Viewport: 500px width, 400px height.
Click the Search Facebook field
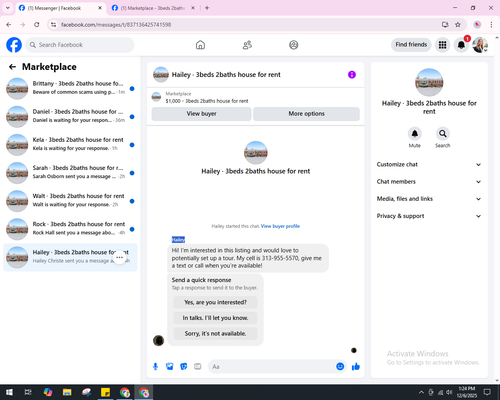pos(80,45)
